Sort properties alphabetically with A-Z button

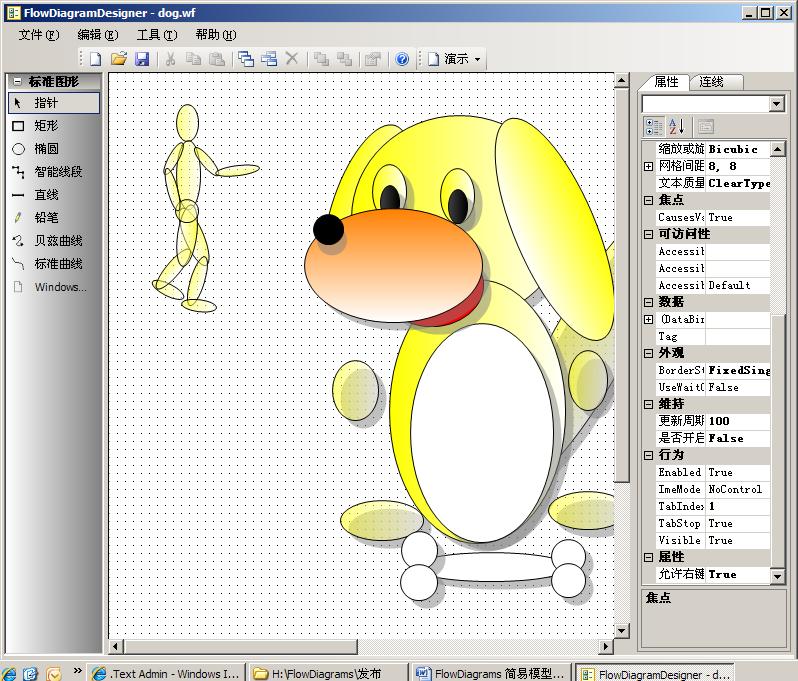point(677,126)
